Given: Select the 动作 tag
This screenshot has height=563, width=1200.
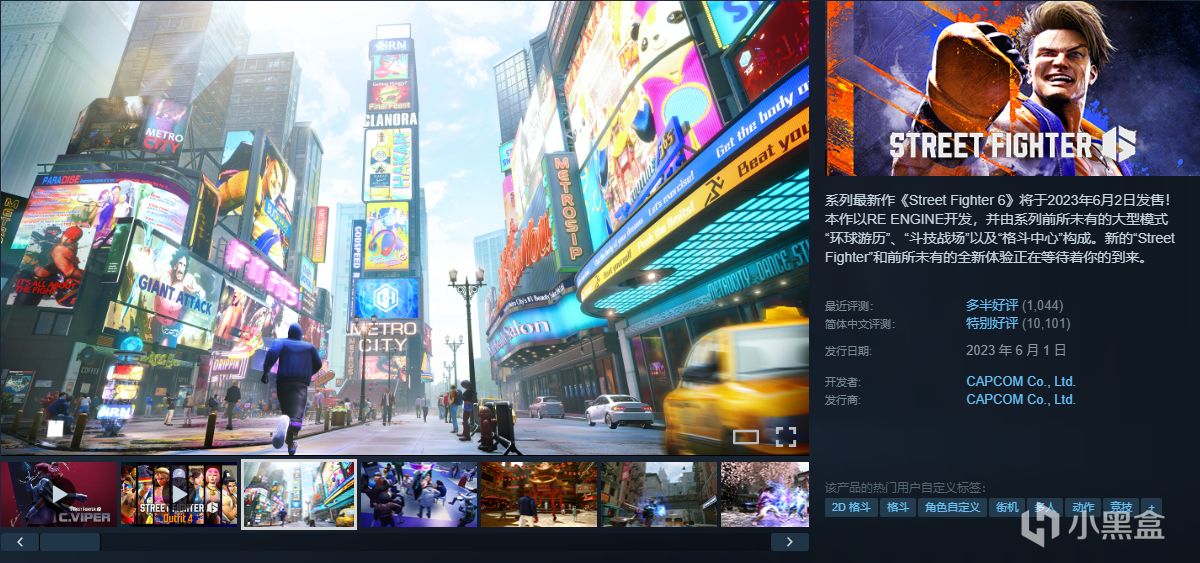Looking at the screenshot, I should [1083, 508].
